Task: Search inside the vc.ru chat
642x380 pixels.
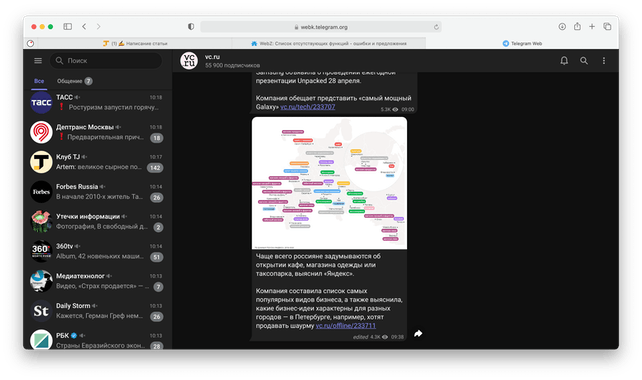Action: pyautogui.click(x=584, y=61)
